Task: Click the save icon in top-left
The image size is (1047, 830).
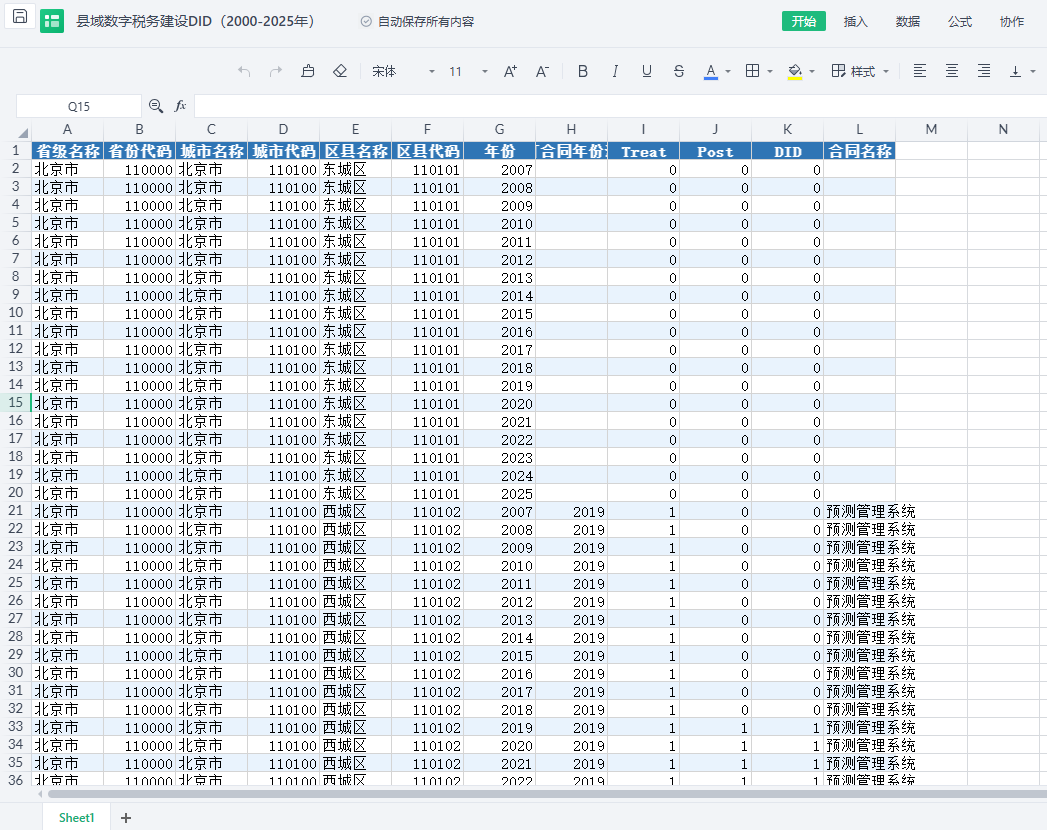Action: (20, 17)
